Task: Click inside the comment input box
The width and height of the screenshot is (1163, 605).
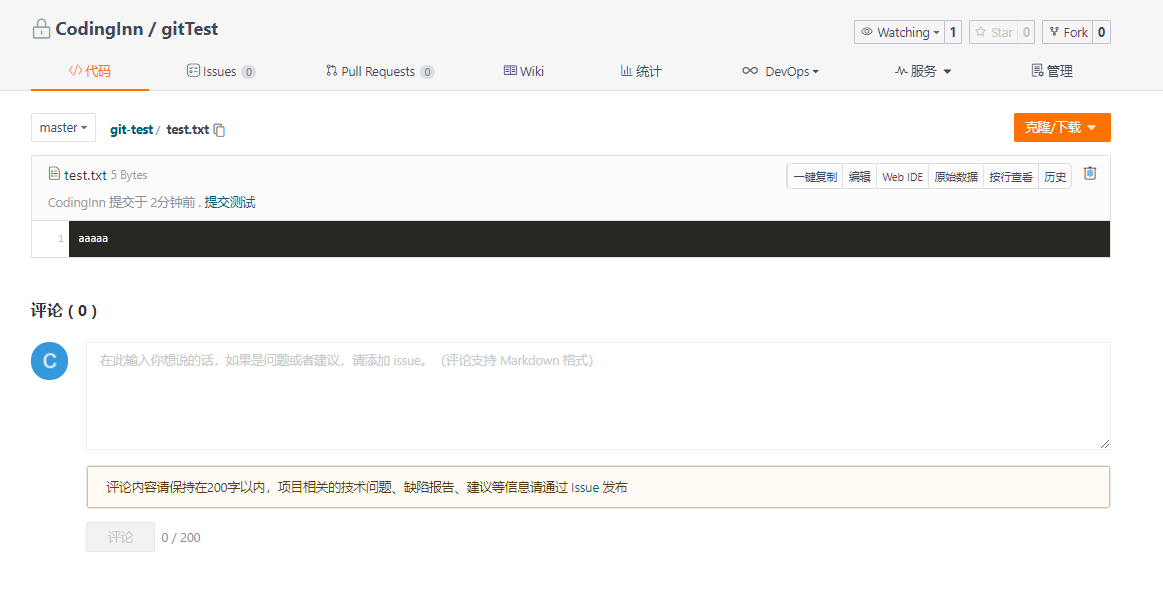Action: tap(597, 395)
